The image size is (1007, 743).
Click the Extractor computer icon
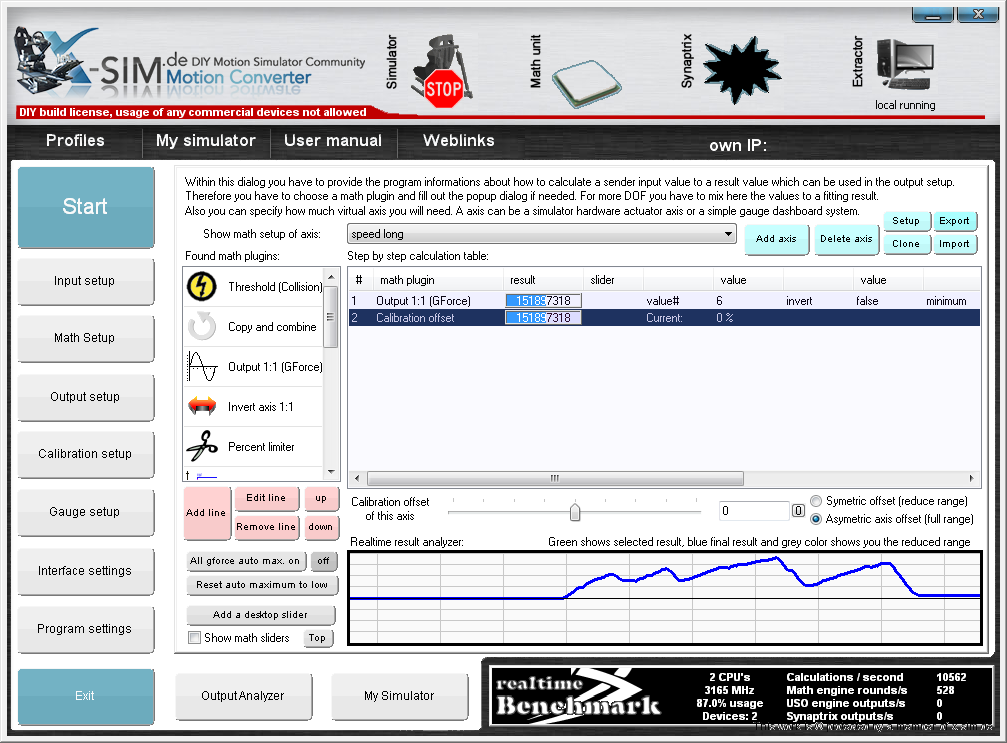coord(904,68)
